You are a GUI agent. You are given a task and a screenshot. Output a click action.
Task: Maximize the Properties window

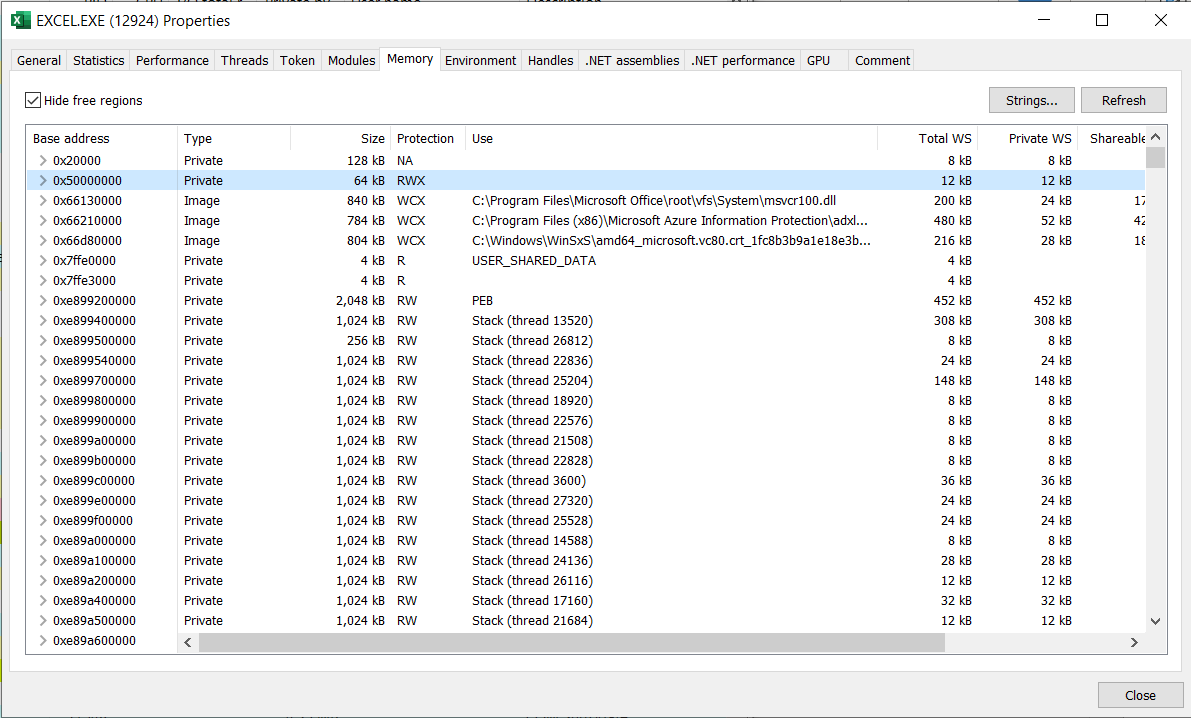1102,20
